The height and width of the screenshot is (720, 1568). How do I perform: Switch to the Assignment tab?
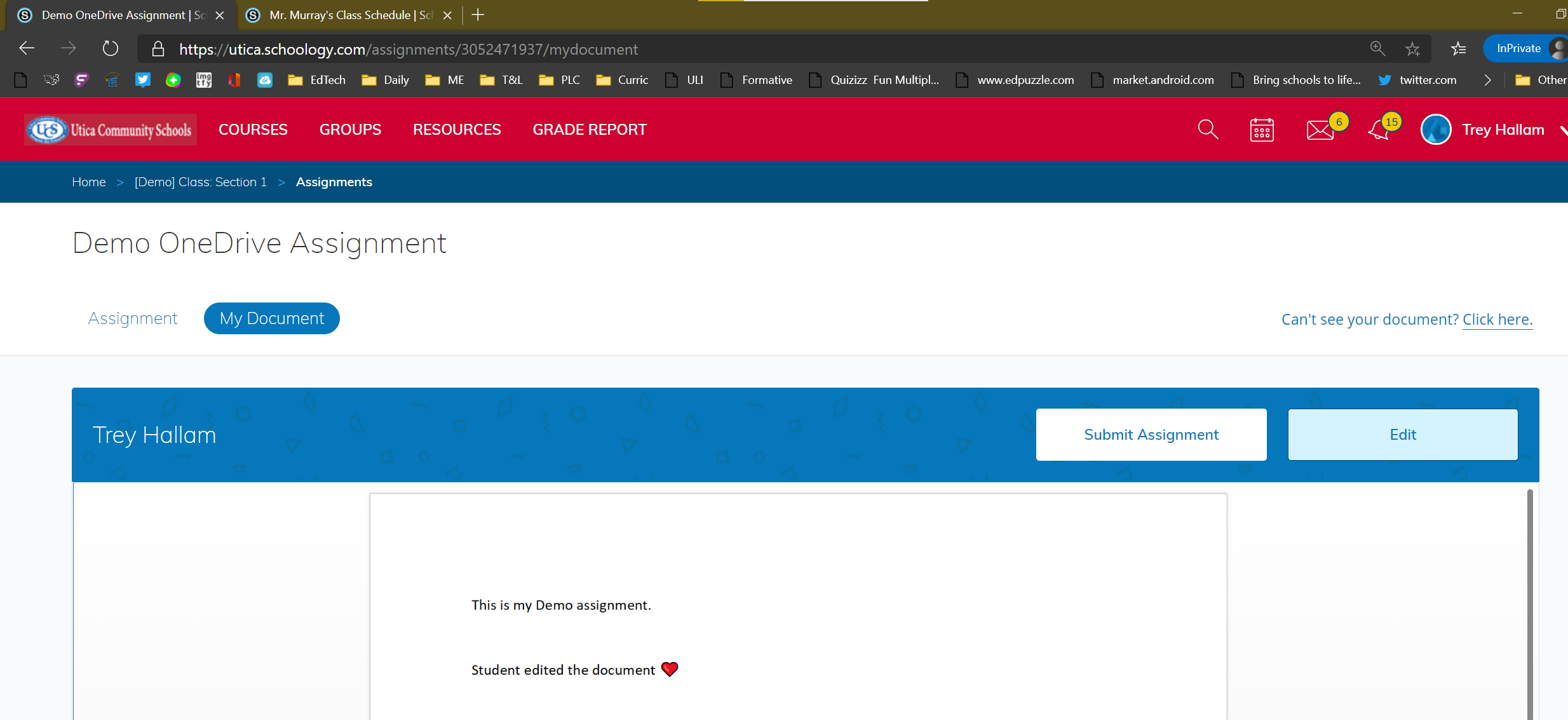point(133,318)
